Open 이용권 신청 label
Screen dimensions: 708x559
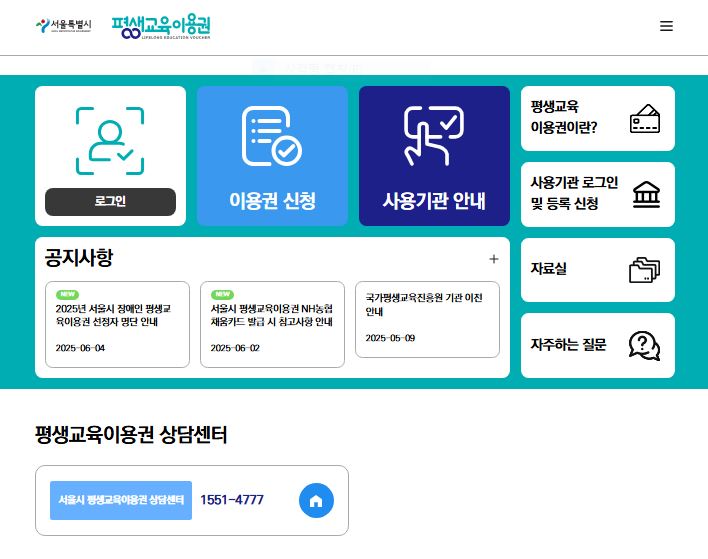coord(272,200)
